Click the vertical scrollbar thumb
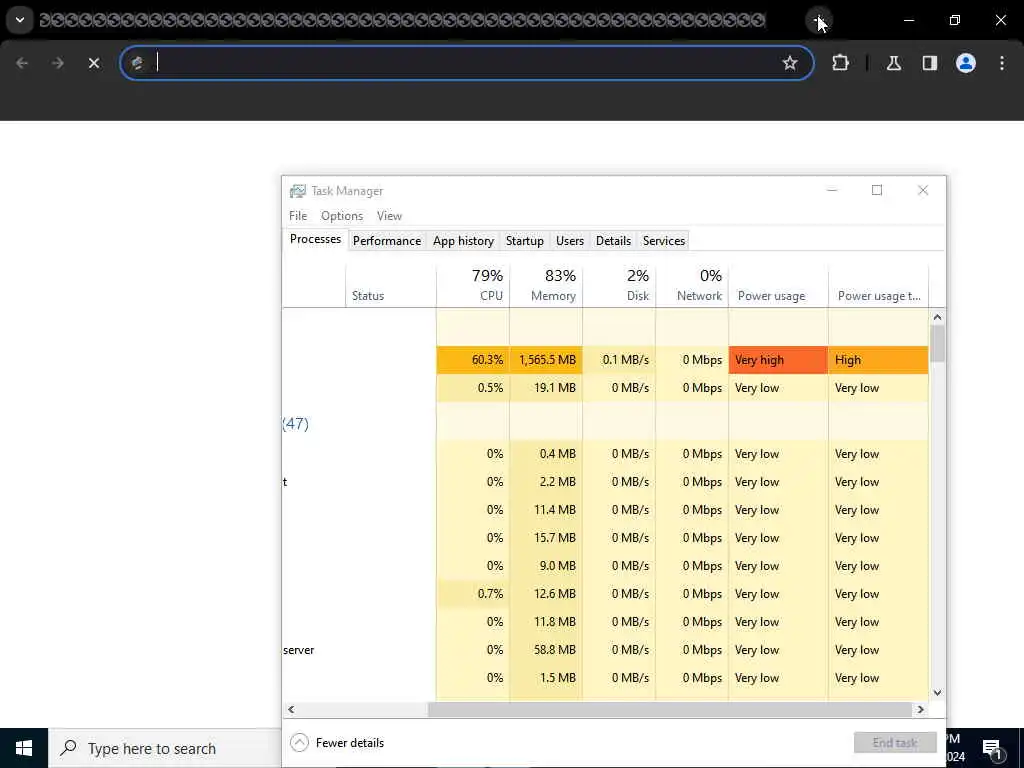The height and width of the screenshot is (768, 1024). tap(937, 343)
